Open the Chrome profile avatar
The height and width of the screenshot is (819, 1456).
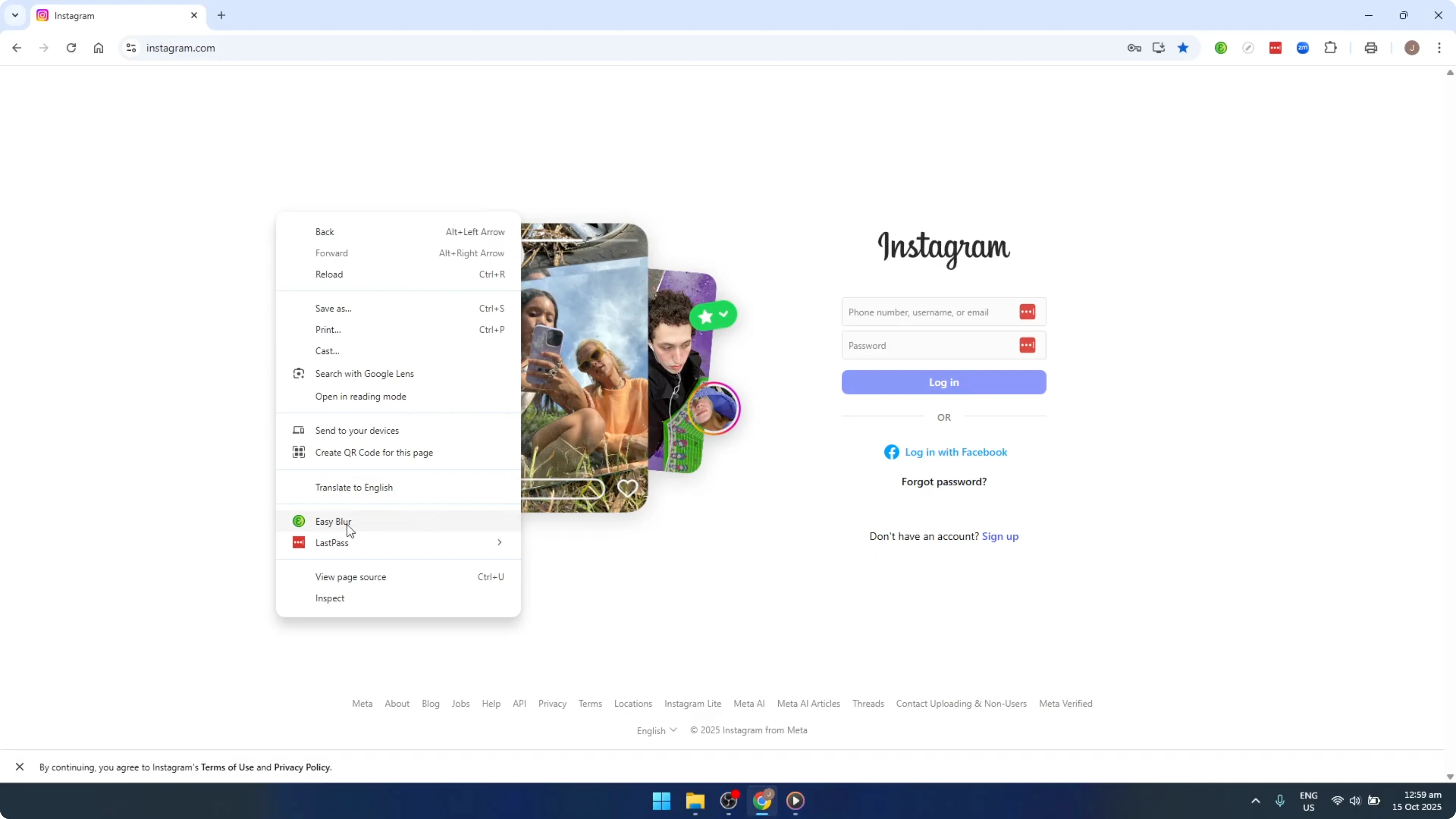click(1412, 47)
